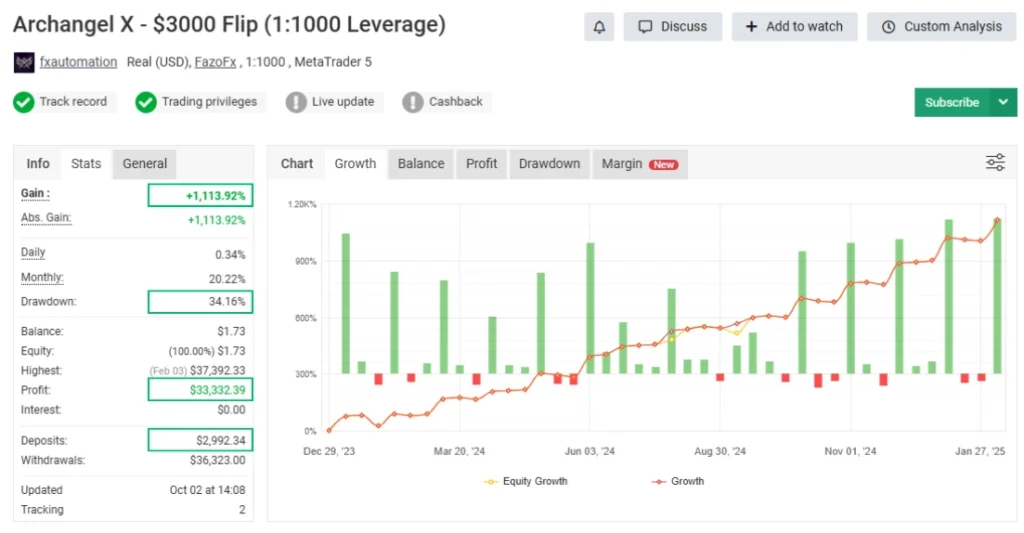
Task: Switch to the Drawdown chart tab
Action: tap(549, 164)
